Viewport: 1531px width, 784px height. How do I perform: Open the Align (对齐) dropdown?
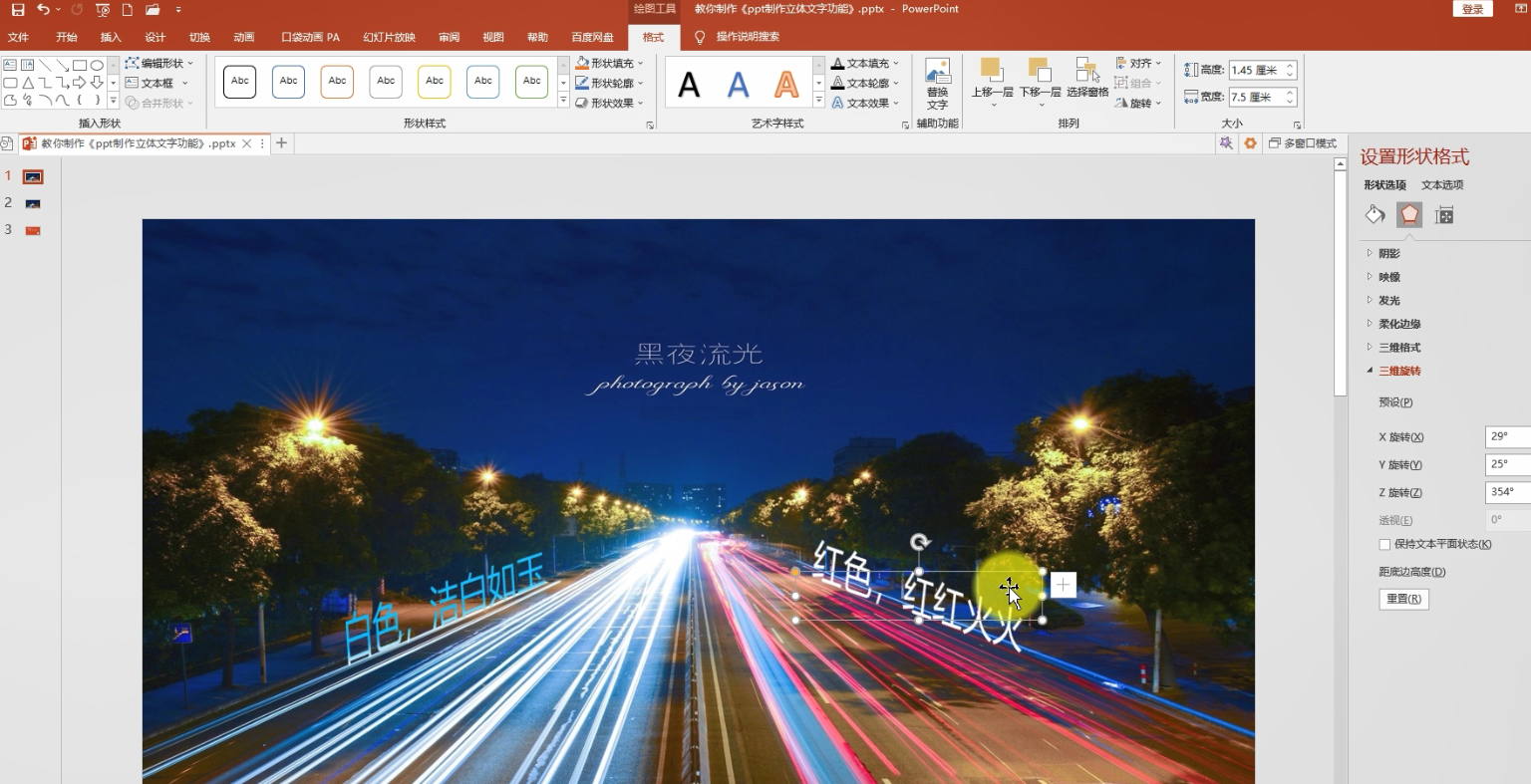[1138, 63]
